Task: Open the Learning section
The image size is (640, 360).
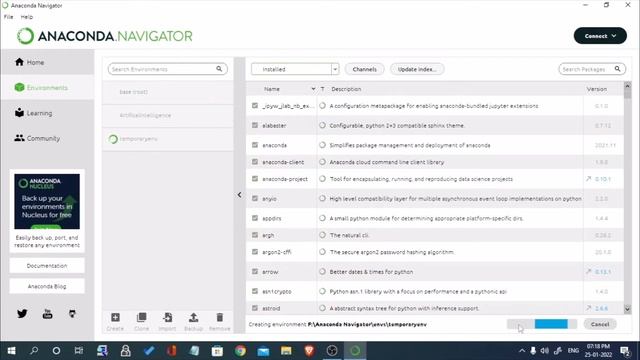Action: click(x=47, y=113)
